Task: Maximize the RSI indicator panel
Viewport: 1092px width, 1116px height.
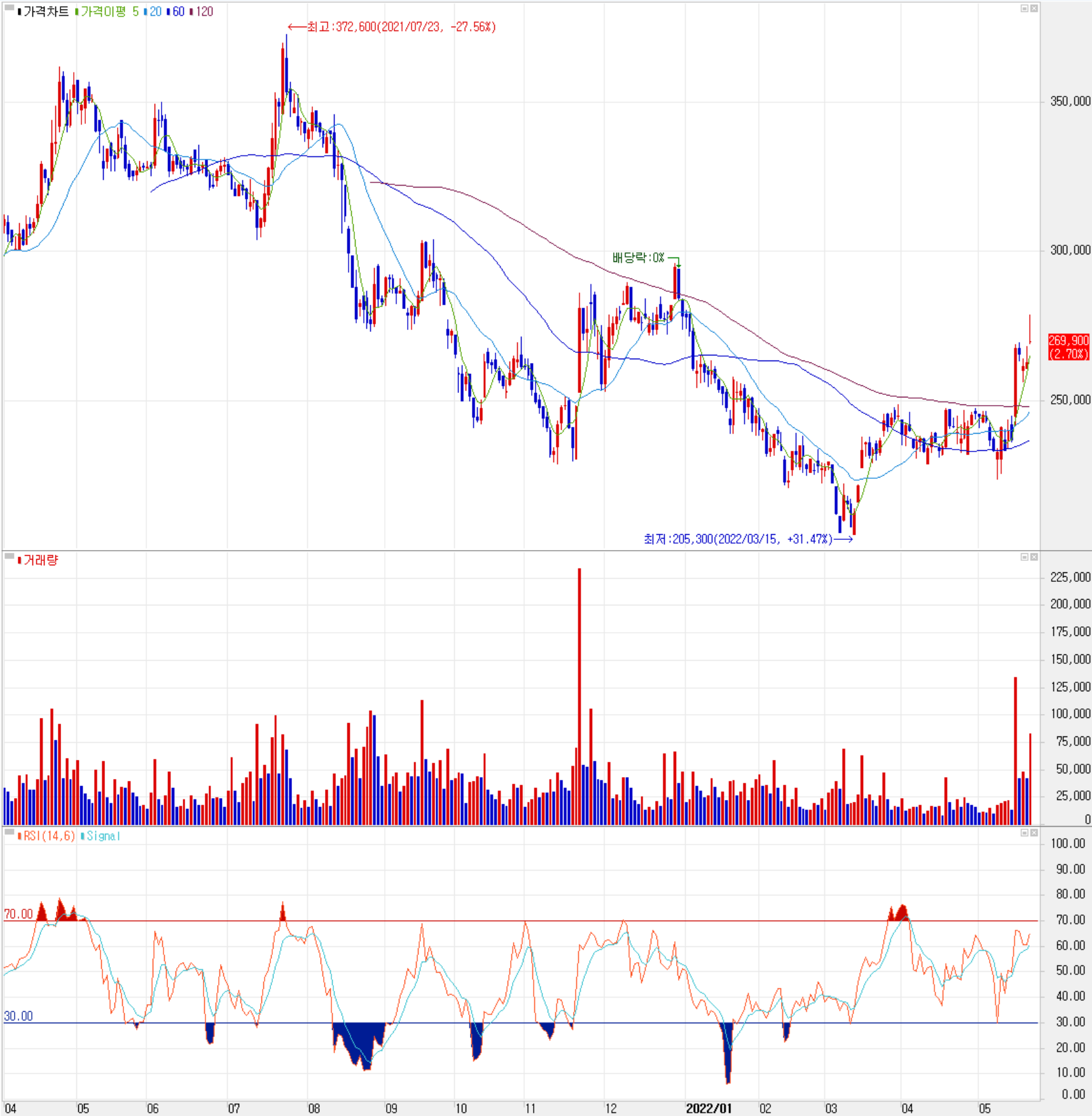Action: 1024,832
